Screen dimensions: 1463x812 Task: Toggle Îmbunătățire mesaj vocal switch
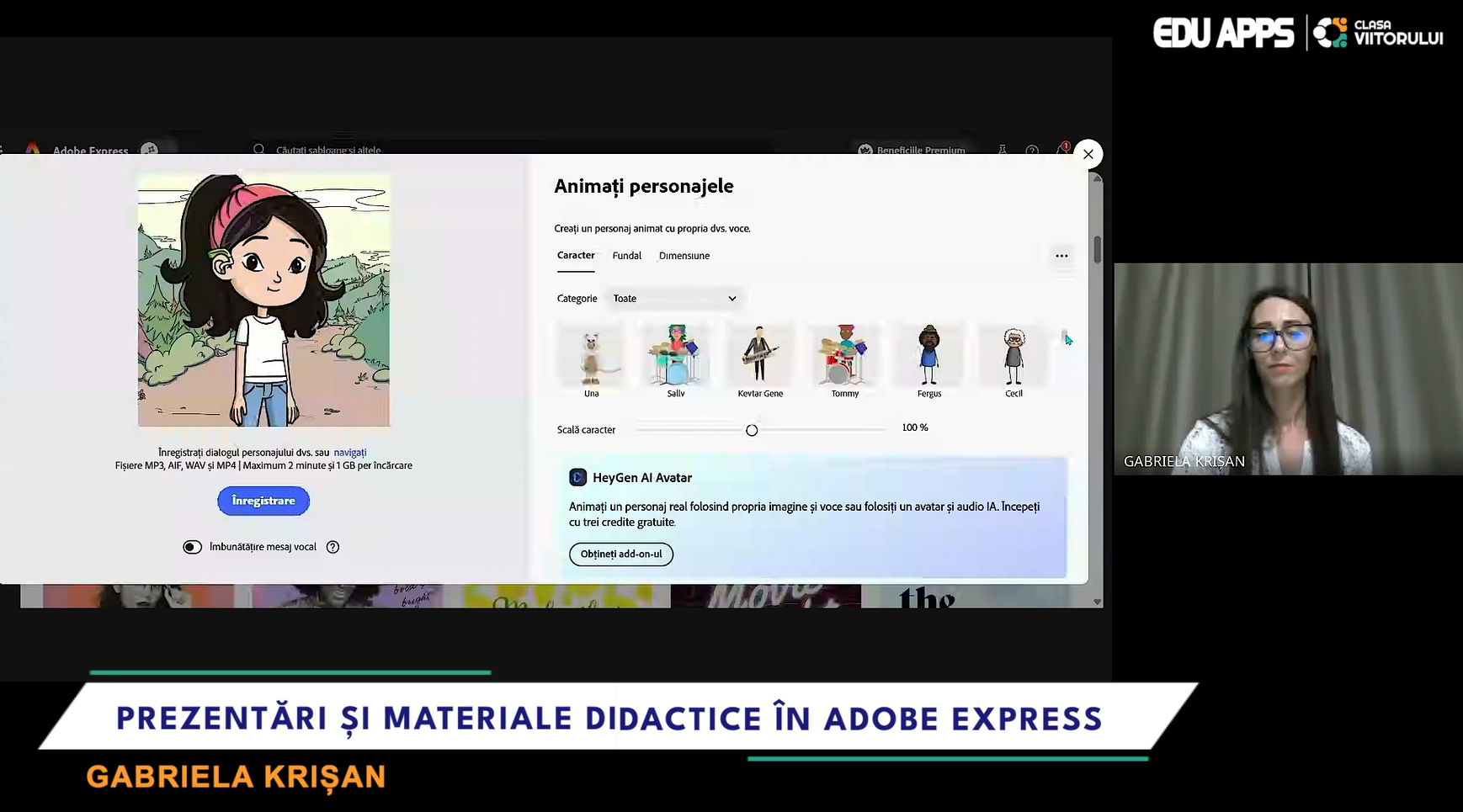coord(192,547)
